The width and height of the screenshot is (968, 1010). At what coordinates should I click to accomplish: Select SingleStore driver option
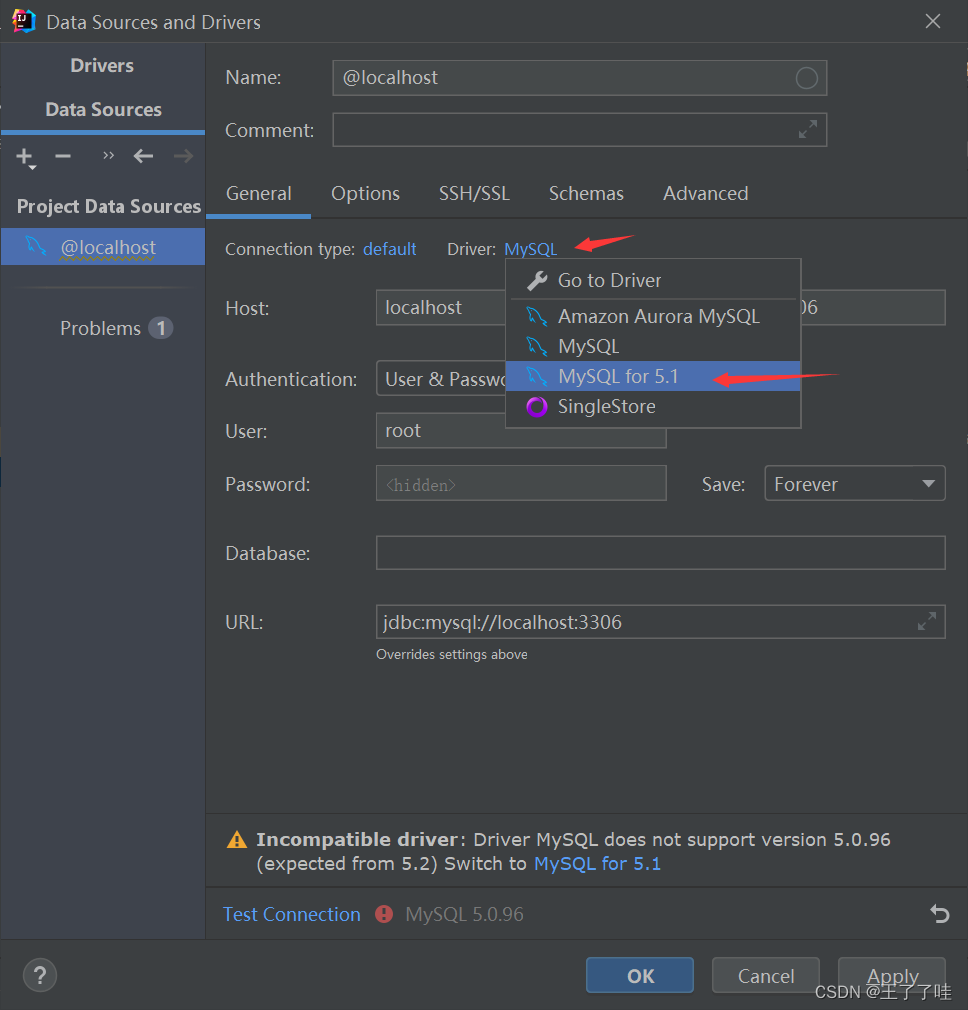(x=653, y=406)
